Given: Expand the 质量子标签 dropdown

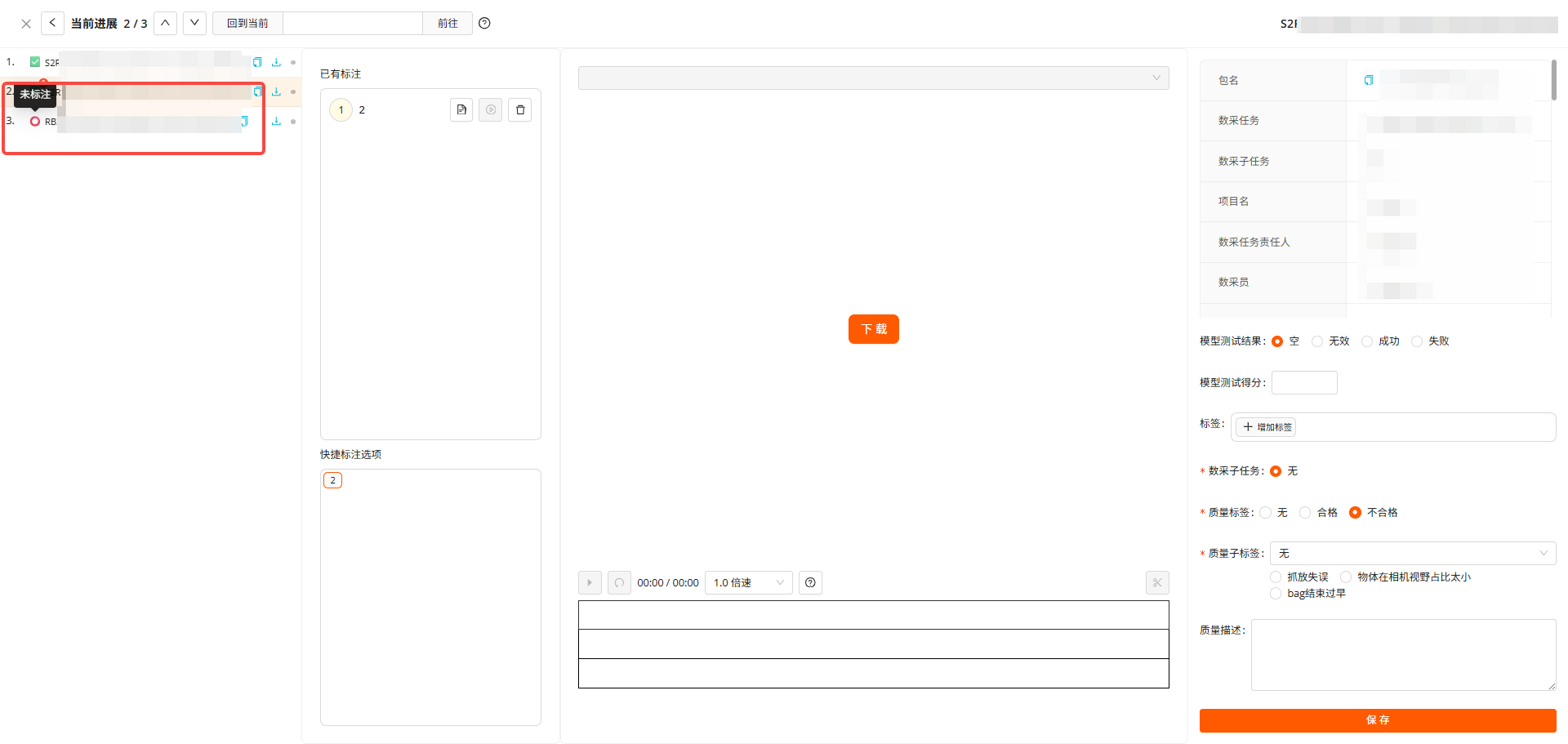Looking at the screenshot, I should click(1412, 554).
